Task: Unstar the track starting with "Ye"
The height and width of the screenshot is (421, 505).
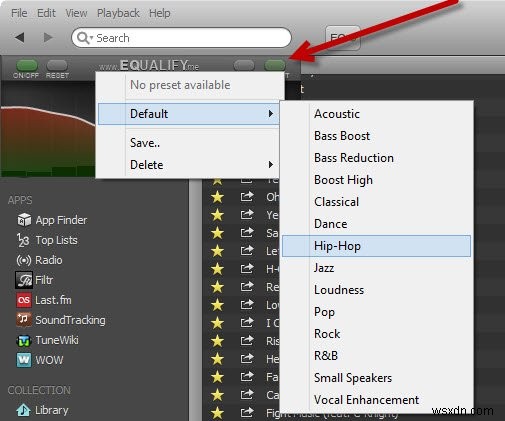Action: tap(217, 215)
